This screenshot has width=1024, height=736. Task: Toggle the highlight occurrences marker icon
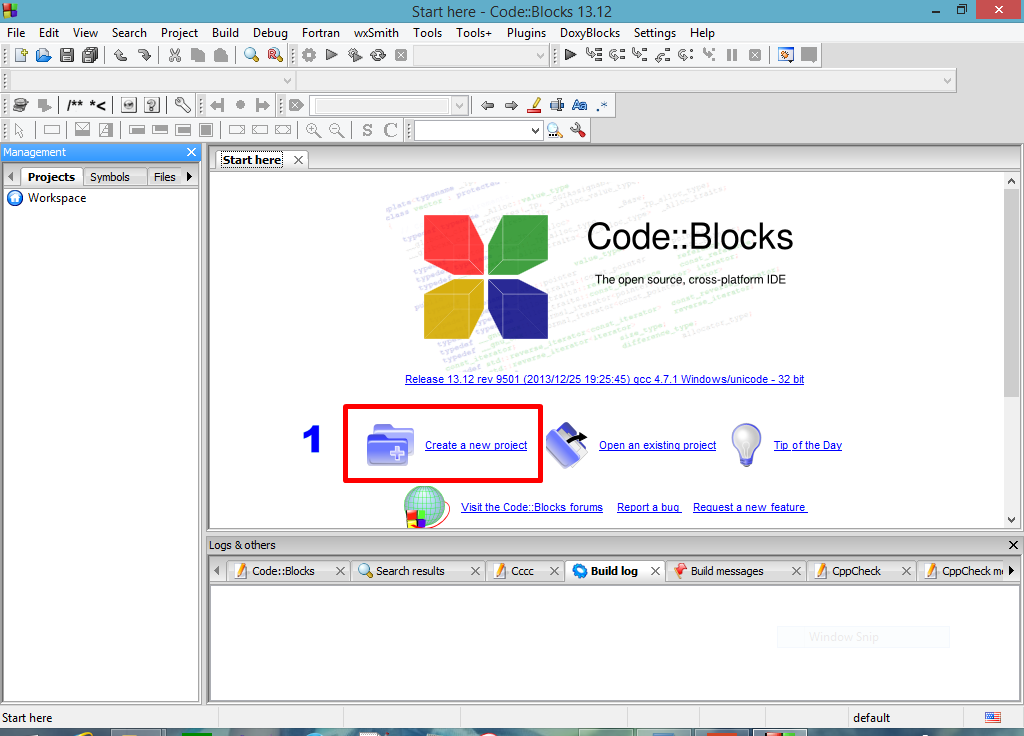pos(534,105)
